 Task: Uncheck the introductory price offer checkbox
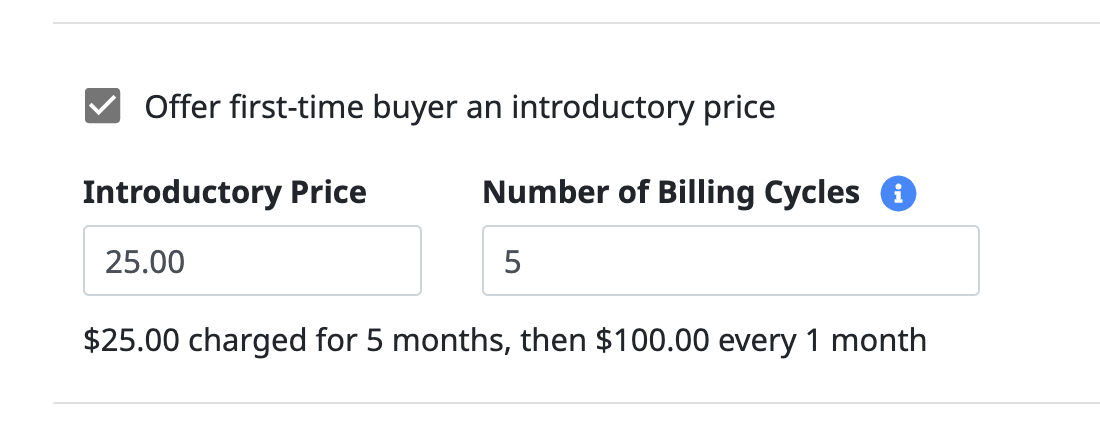102,106
